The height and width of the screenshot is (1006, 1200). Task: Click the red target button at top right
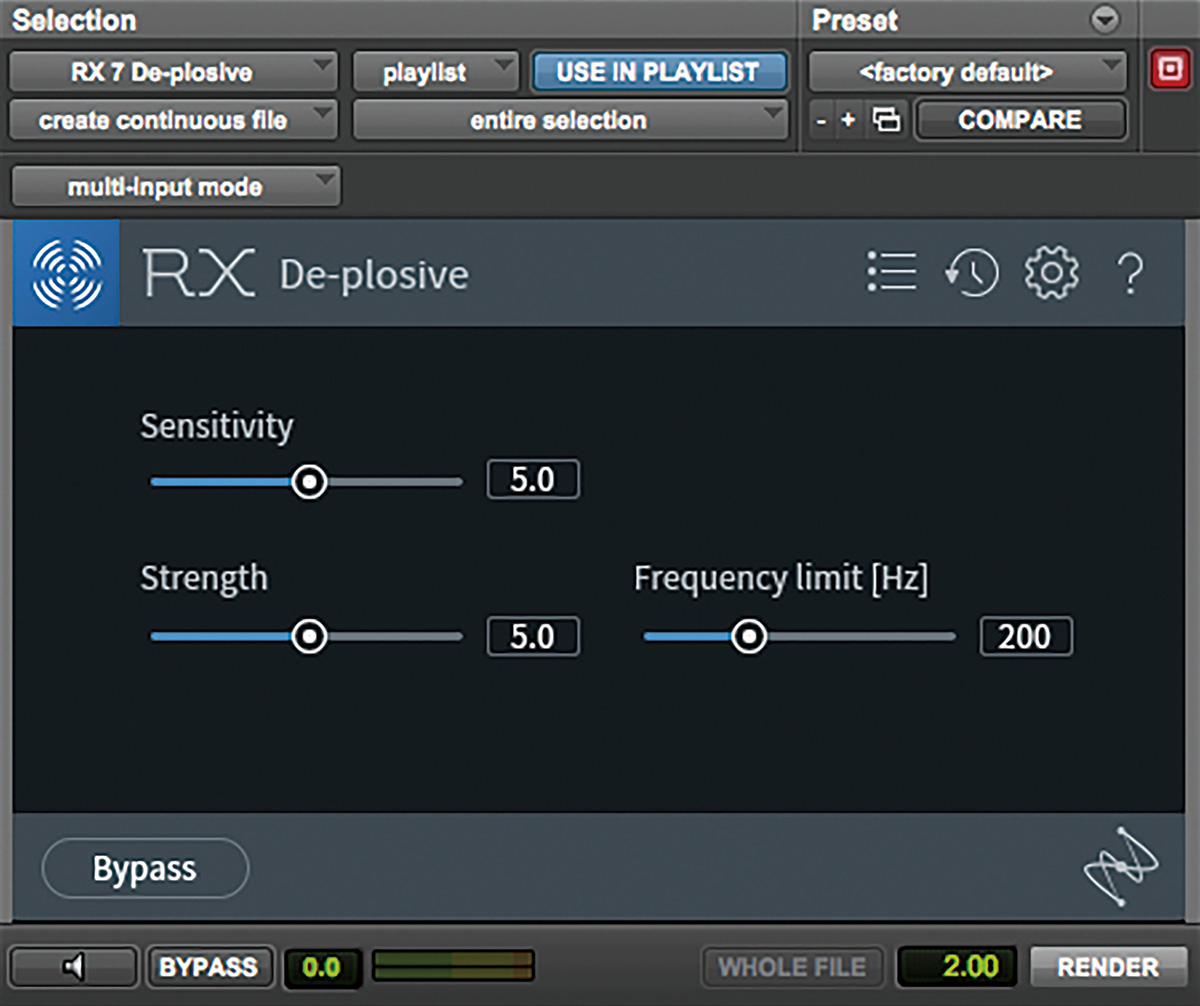tap(1168, 72)
